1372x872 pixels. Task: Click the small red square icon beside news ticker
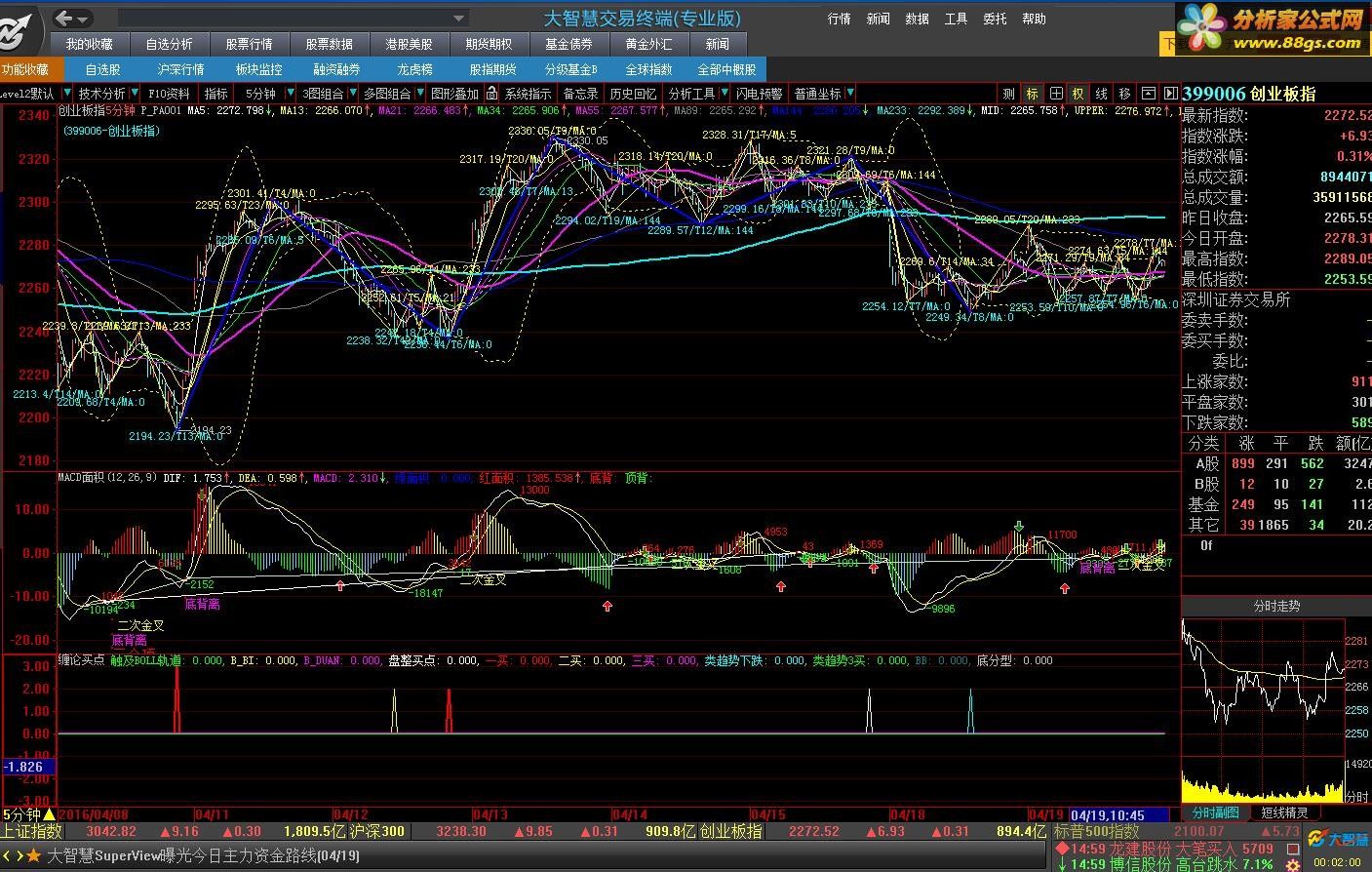tap(1292, 848)
